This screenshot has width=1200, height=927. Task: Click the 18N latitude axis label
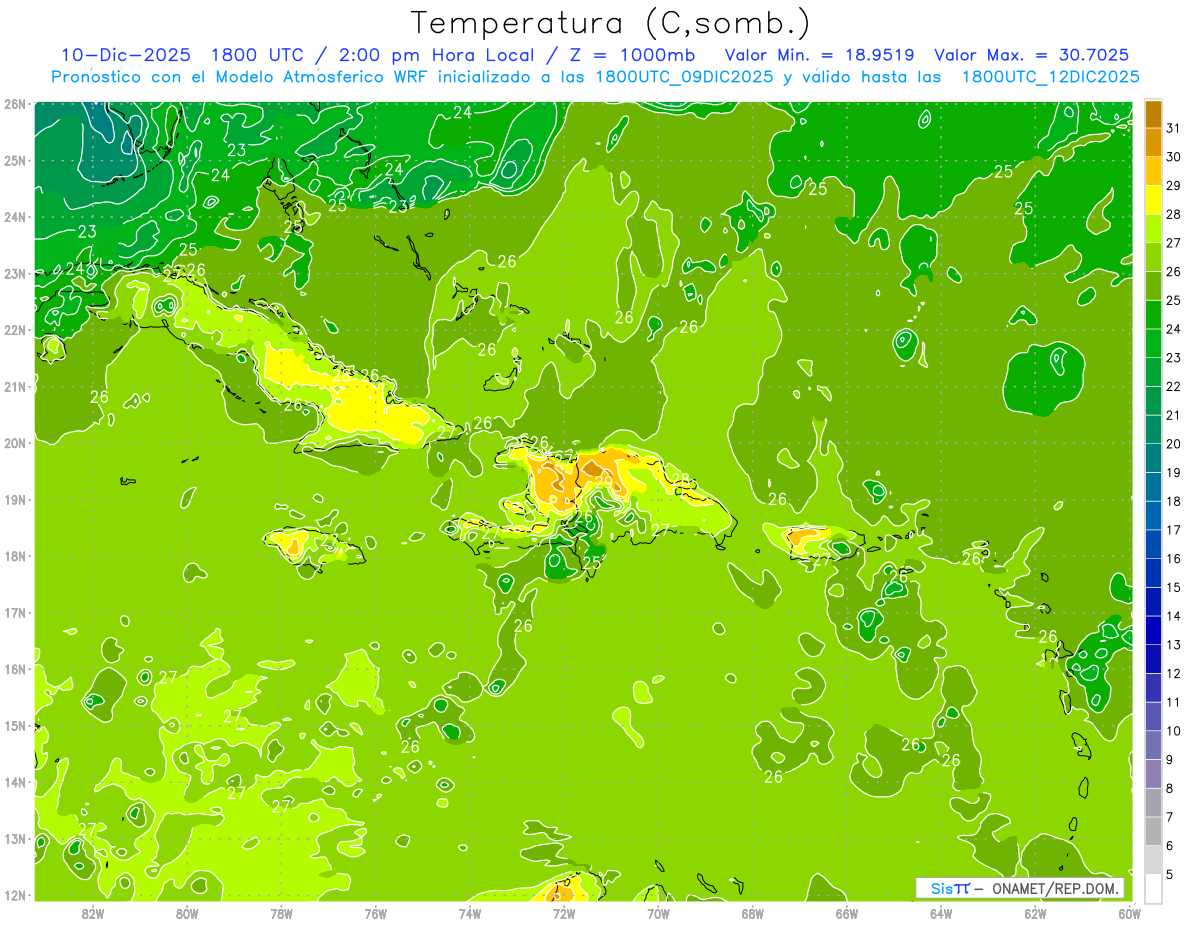pos(16,556)
